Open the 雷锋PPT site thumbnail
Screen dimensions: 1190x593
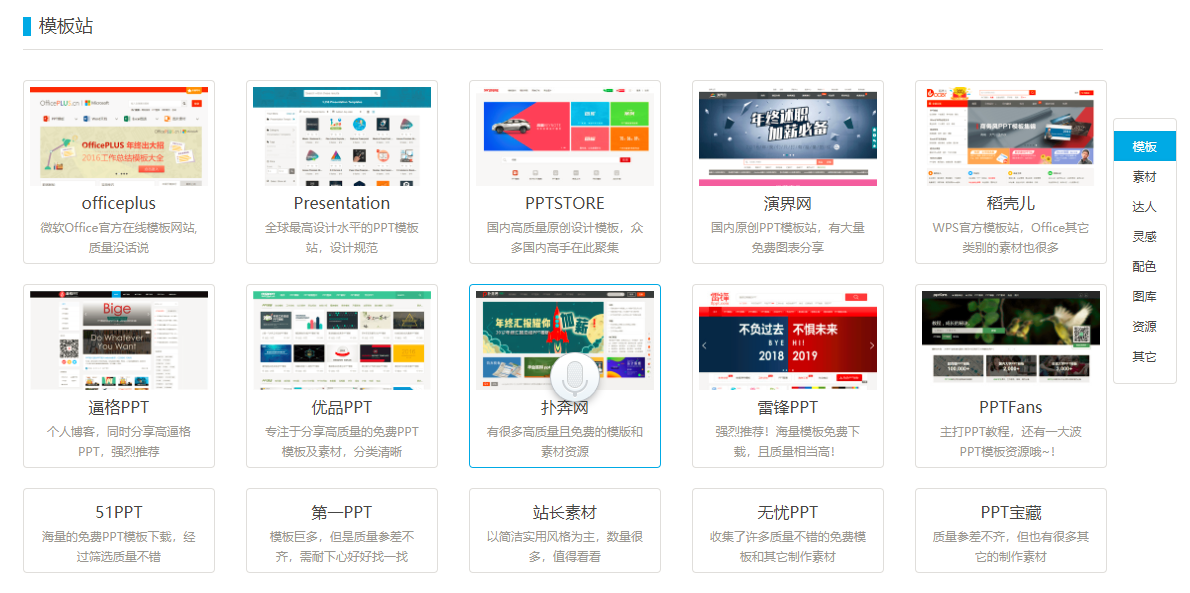[x=788, y=339]
